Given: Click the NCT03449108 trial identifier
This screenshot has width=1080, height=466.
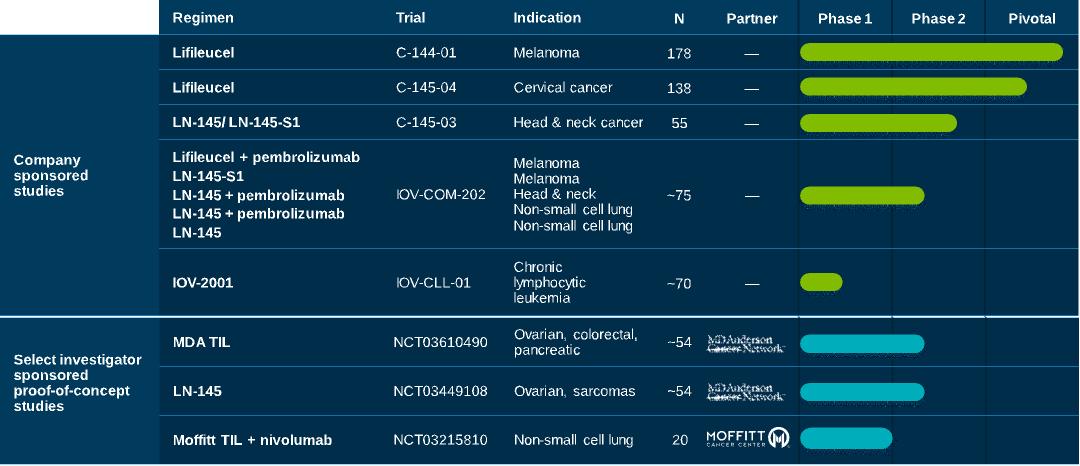Looking at the screenshot, I should 440,391.
